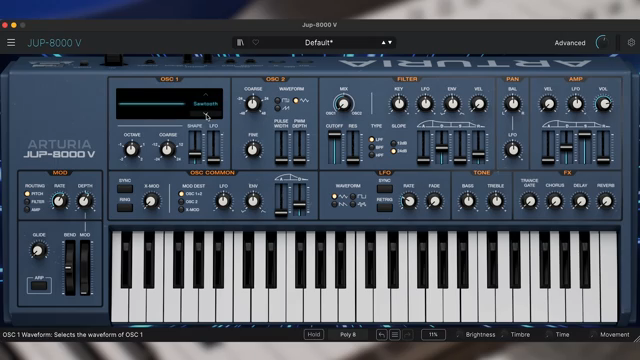Click the redo arrow in bottom bar

(407, 335)
